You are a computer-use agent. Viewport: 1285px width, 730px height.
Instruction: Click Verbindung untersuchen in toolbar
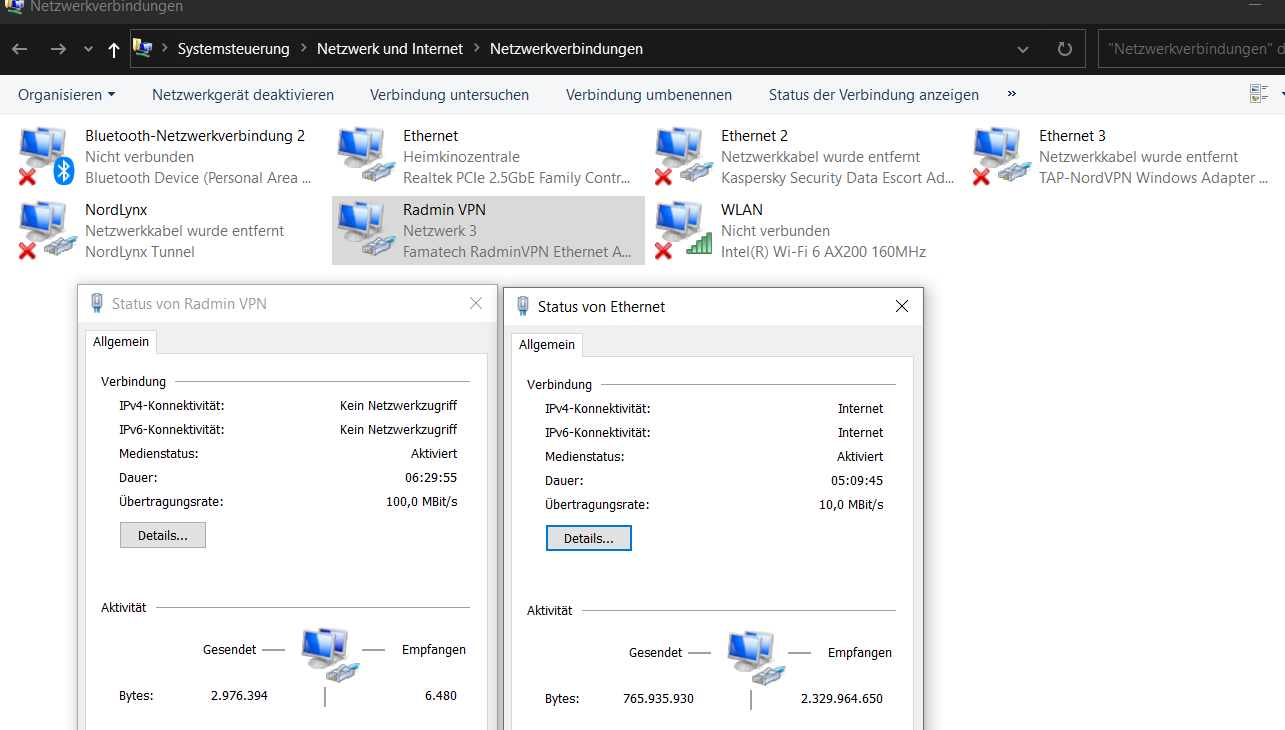pyautogui.click(x=449, y=95)
